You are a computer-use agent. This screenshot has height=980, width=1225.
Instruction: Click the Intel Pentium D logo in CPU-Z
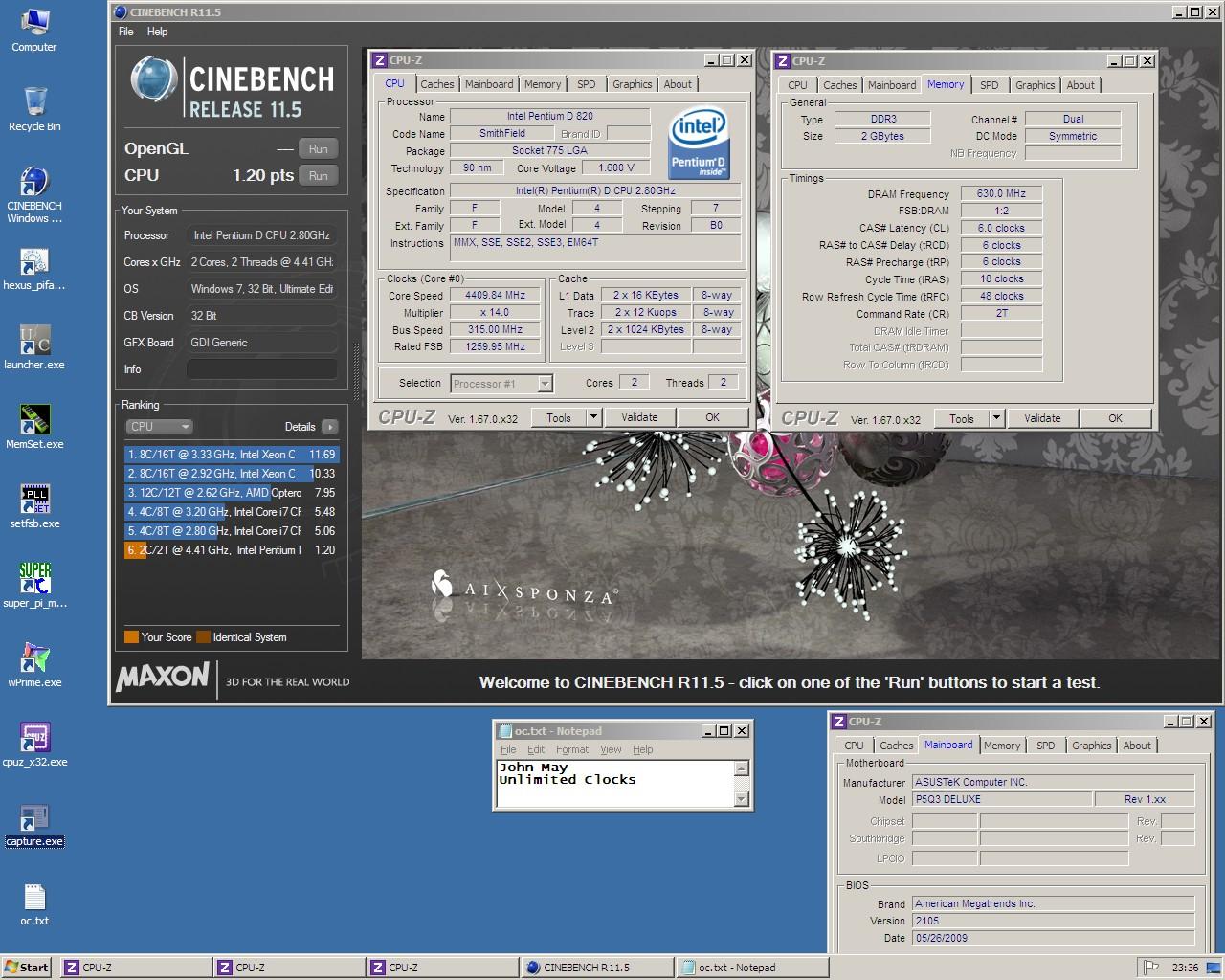699,144
